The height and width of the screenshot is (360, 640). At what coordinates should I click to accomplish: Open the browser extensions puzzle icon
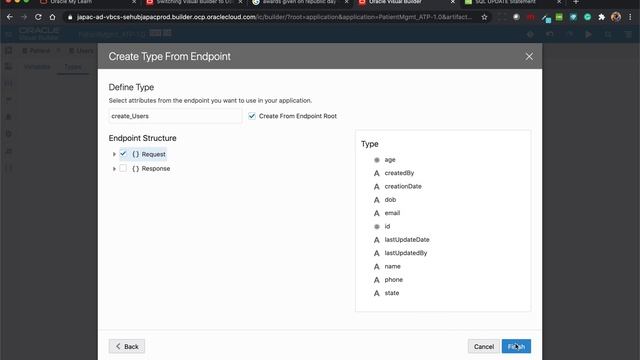tap(601, 17)
